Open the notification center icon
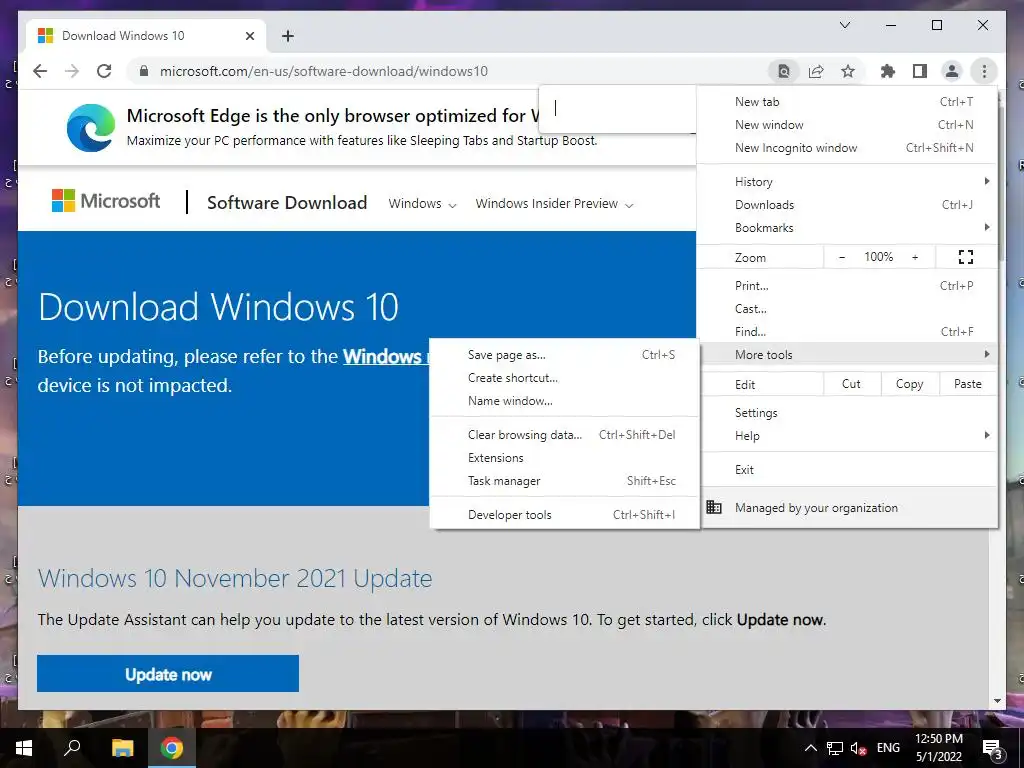Screen dimensions: 1024x768 click(x=992, y=748)
